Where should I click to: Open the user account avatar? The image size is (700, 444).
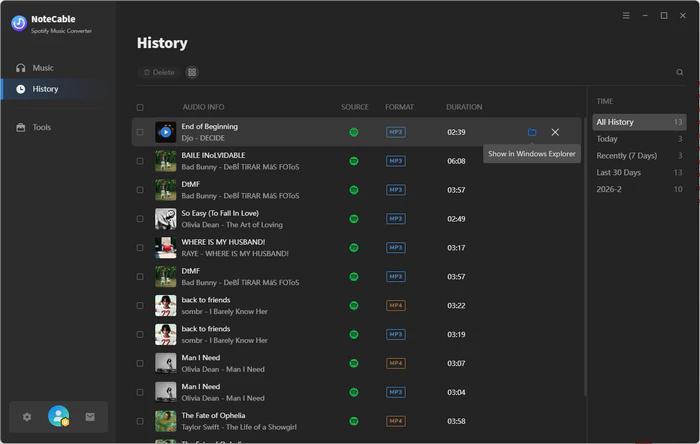tap(58, 416)
